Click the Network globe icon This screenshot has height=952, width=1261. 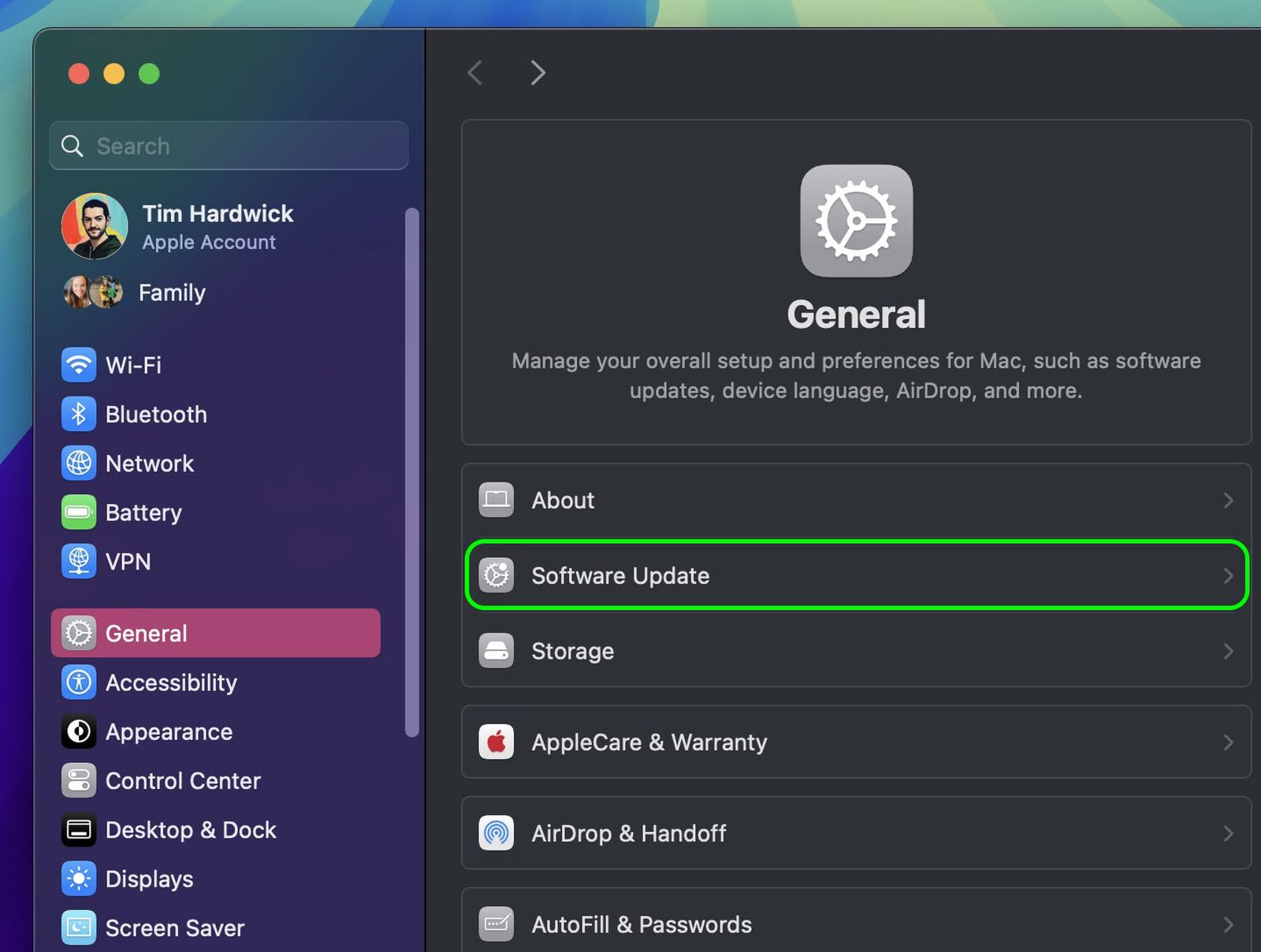[x=79, y=463]
